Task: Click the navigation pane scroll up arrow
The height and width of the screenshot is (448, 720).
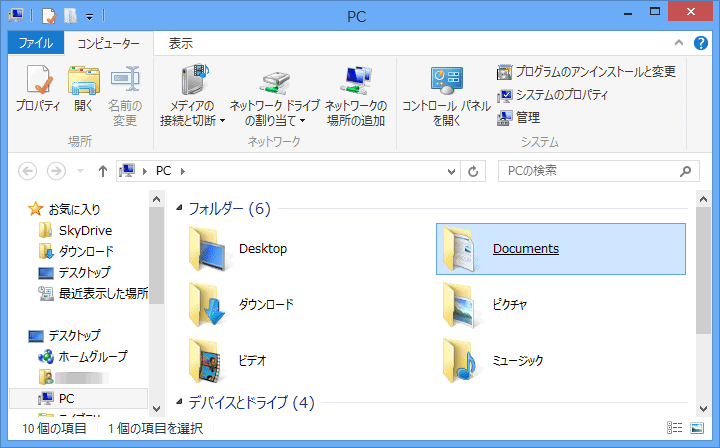Action: point(157,199)
